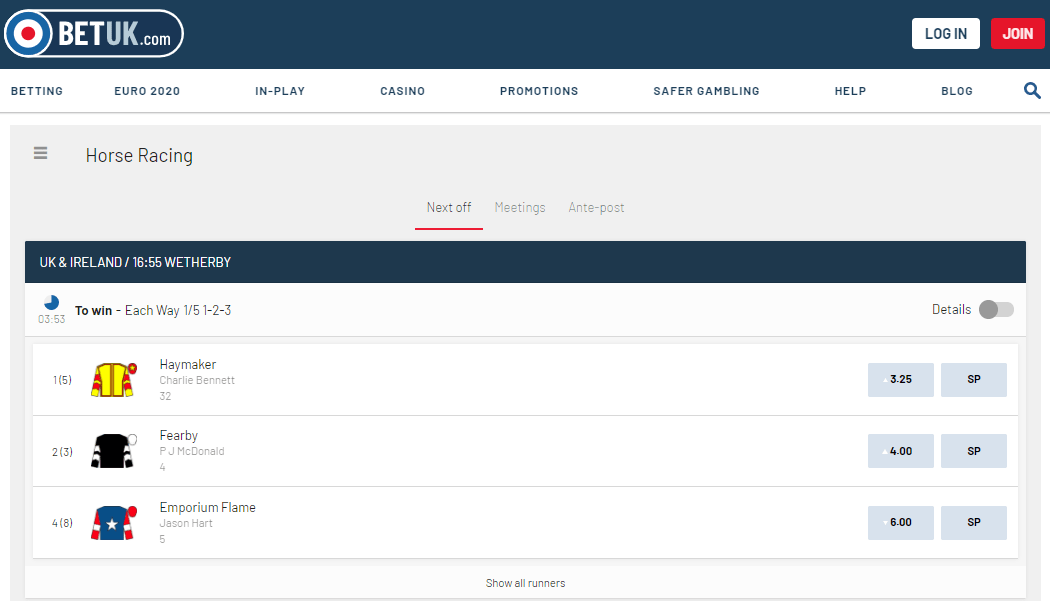1050x601 pixels.
Task: Click the blue countdown timer icon
Action: point(51,303)
